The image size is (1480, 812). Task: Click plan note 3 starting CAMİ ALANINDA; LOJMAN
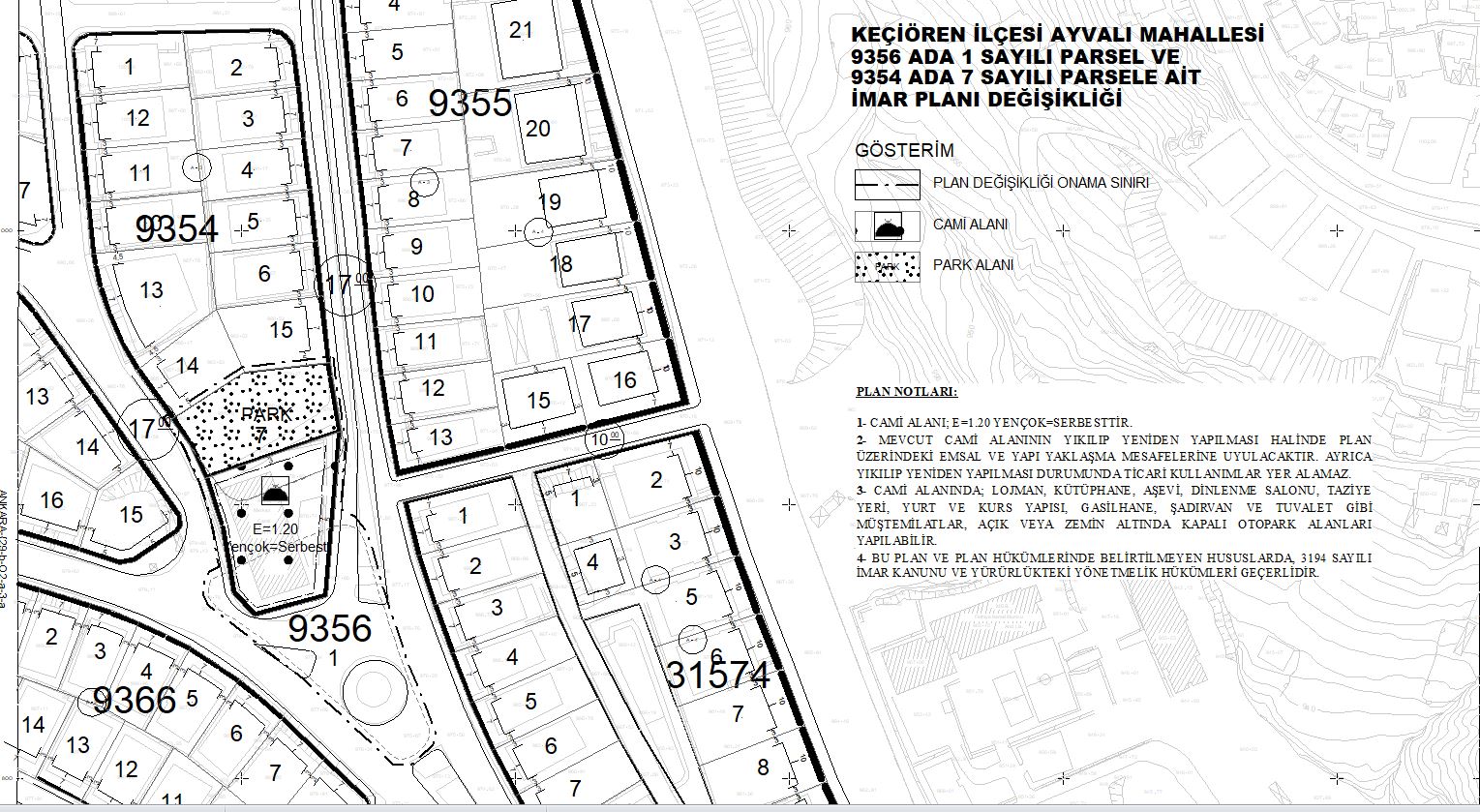(1114, 516)
